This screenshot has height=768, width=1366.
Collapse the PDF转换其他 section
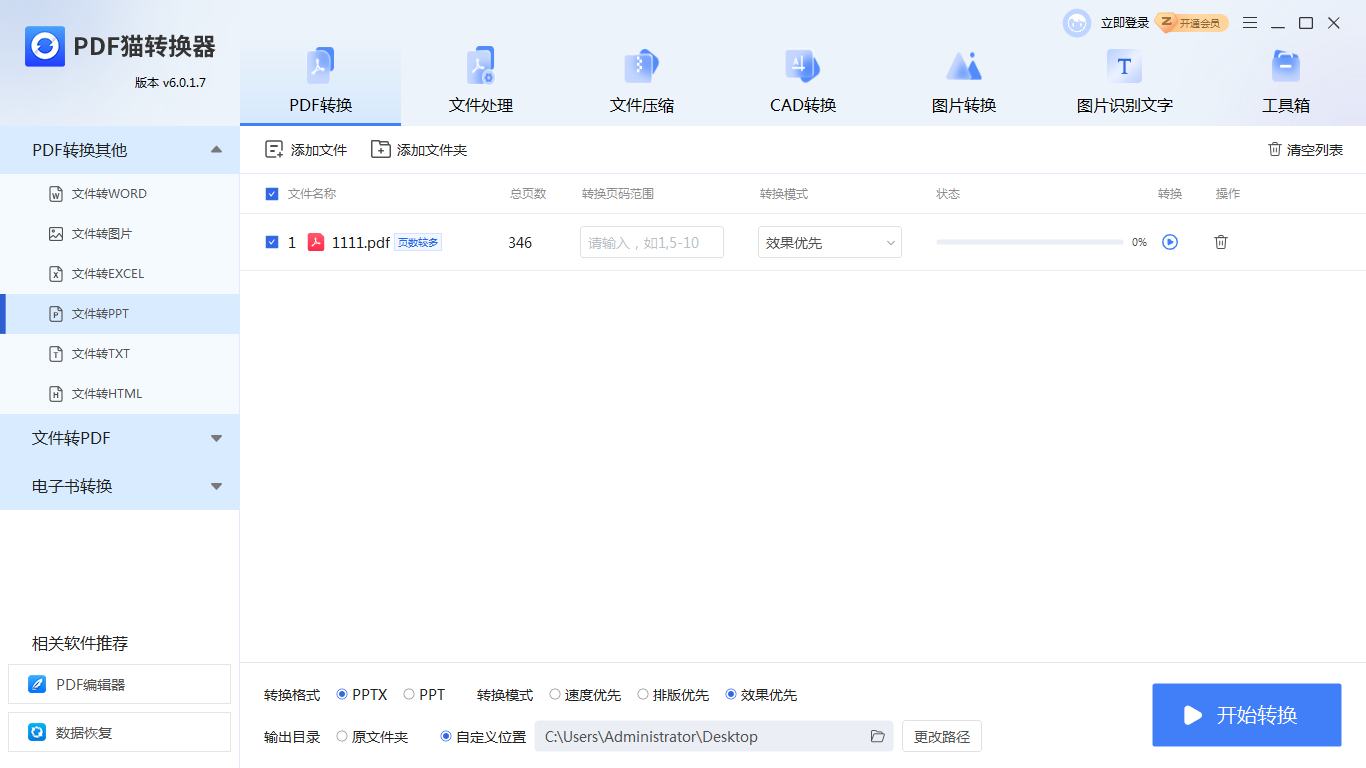(x=120, y=150)
